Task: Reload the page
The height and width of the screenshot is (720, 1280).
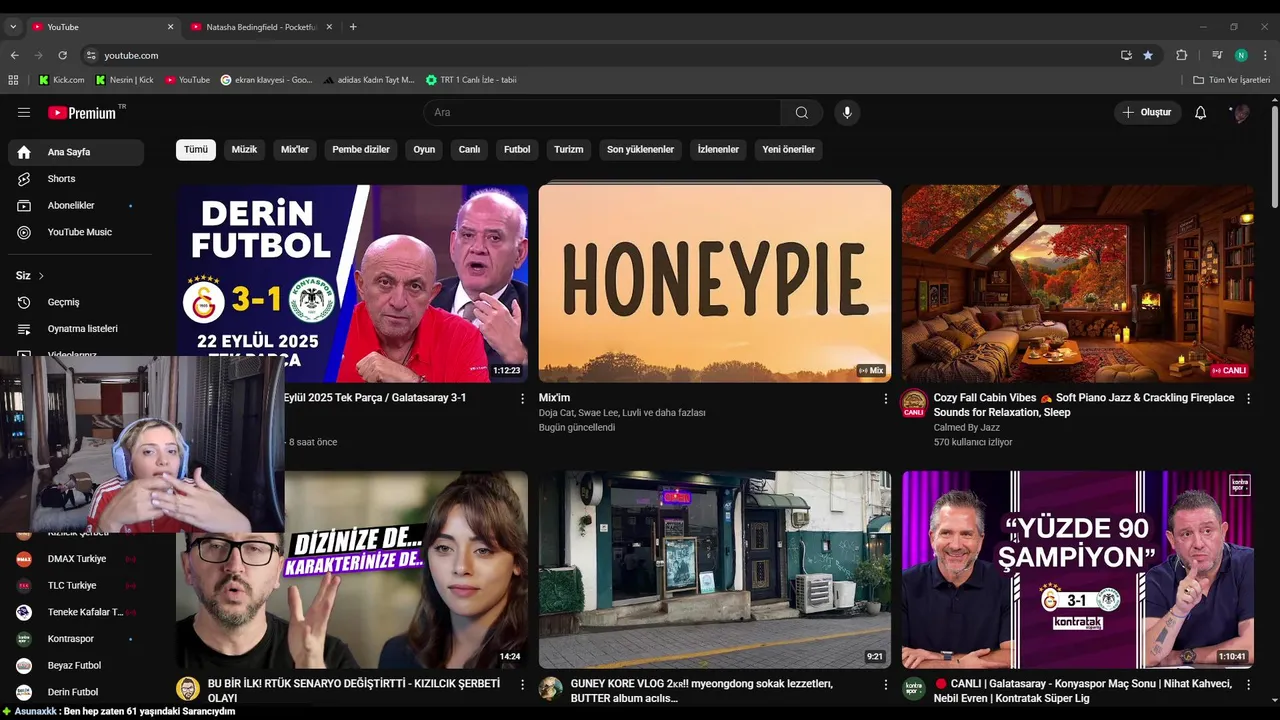Action: click(62, 55)
